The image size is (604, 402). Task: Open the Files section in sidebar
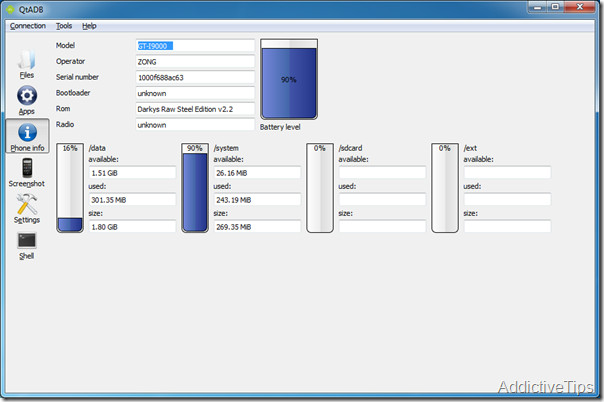click(27, 64)
